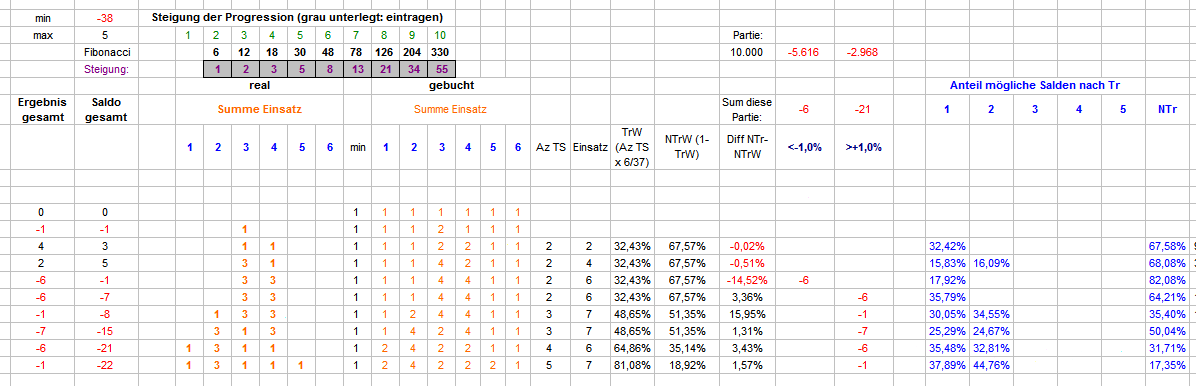Click the Fibonacci value 330
The width and height of the screenshot is (1196, 386).
coord(441,53)
